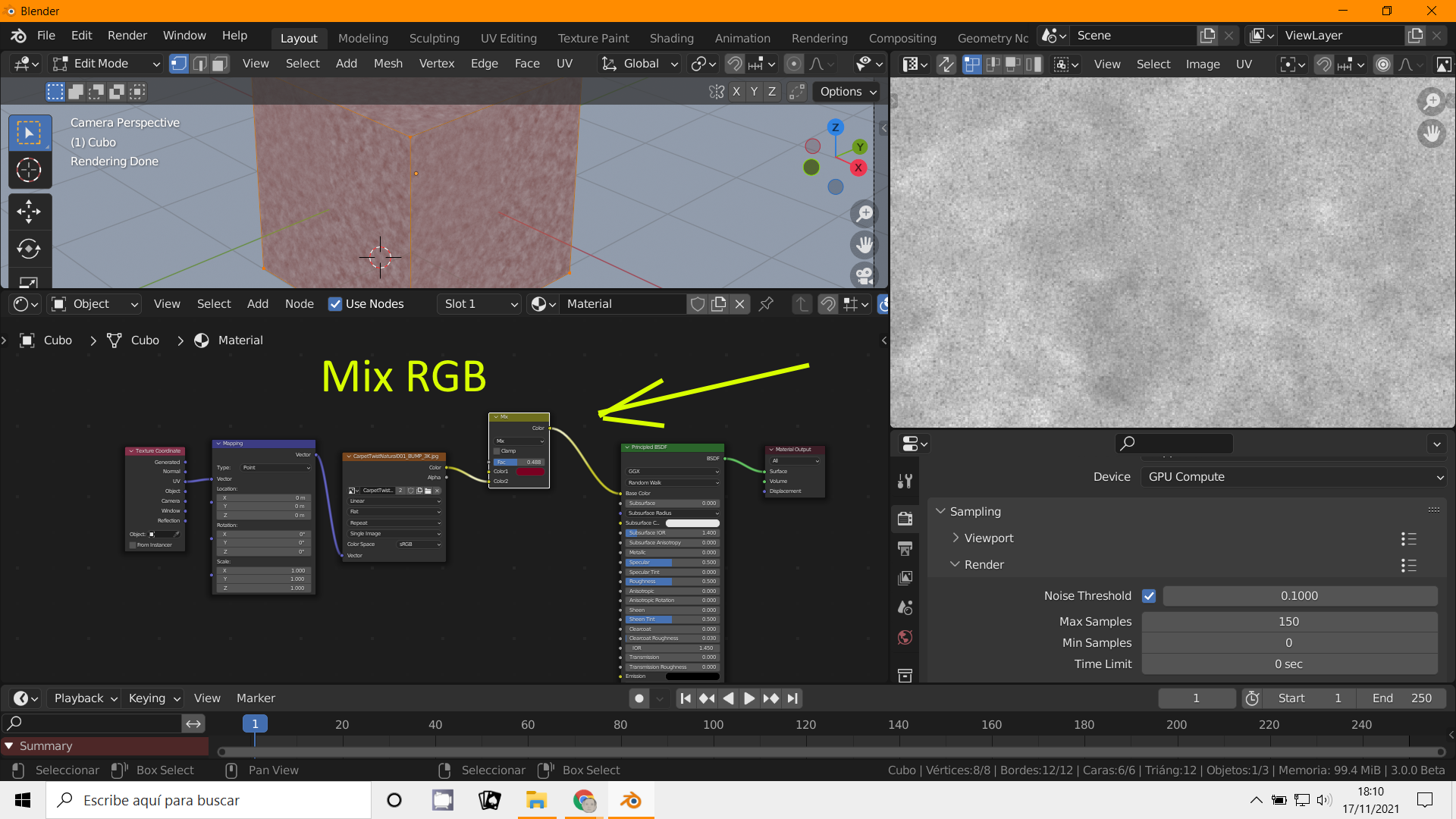1456x819 pixels.
Task: Select the Move tool in viewport toolbar
Action: (29, 212)
